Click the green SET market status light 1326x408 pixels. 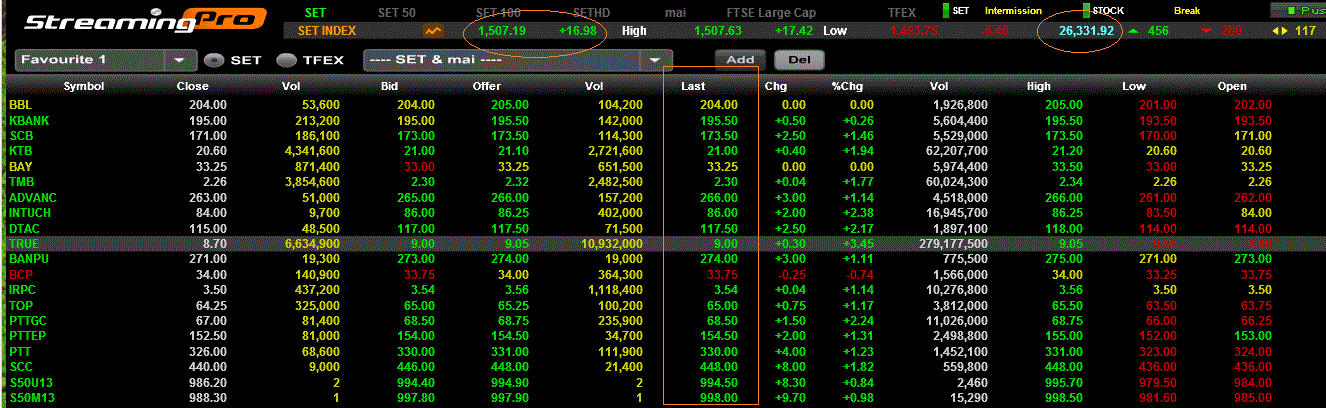(x=946, y=11)
